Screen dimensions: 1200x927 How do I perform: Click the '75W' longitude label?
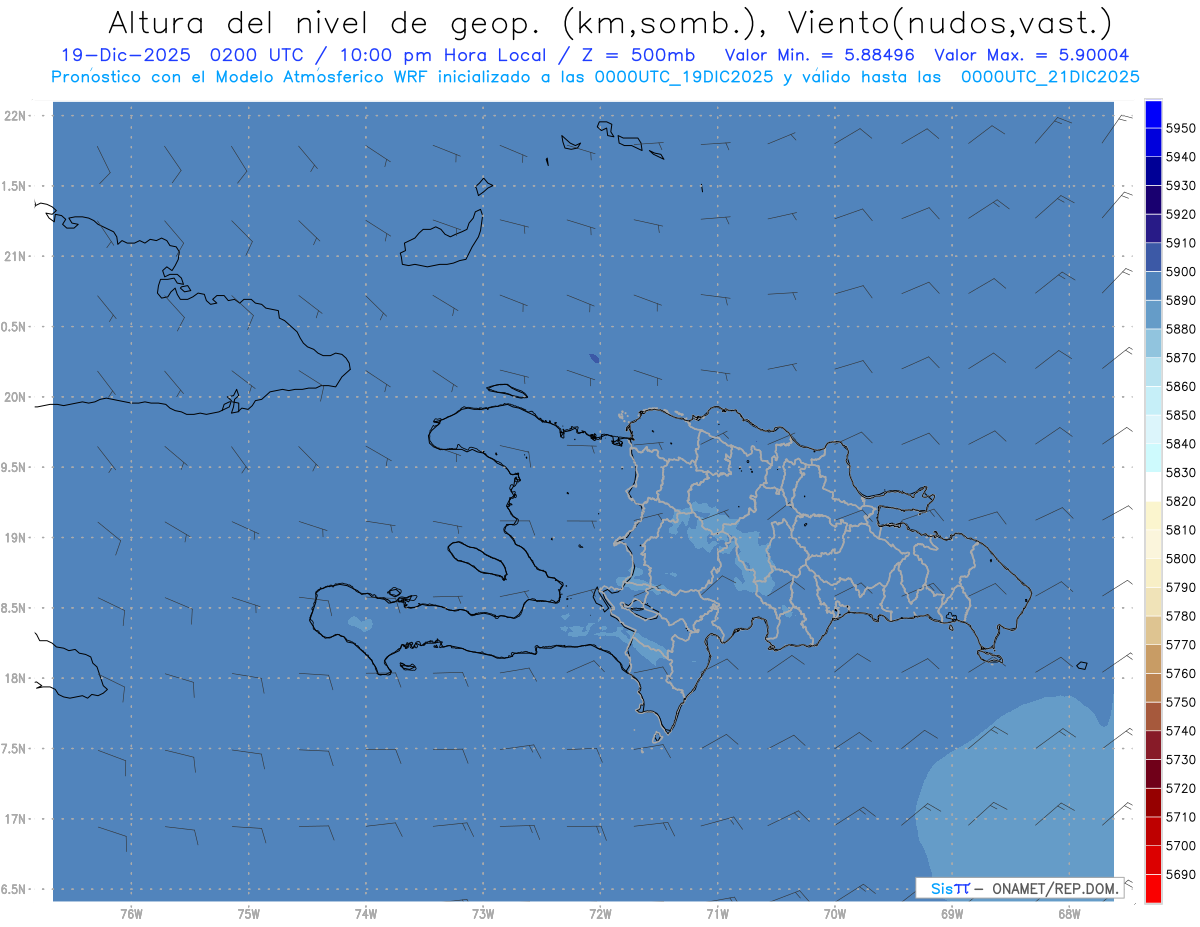[x=249, y=914]
